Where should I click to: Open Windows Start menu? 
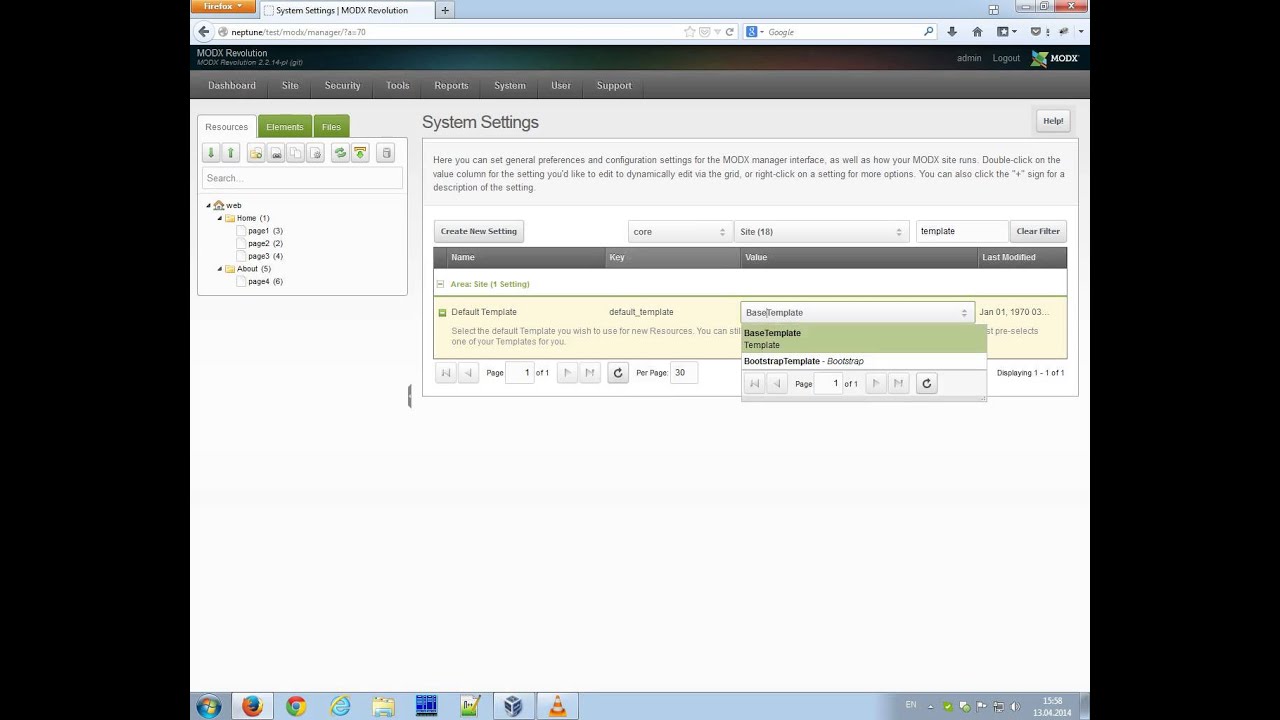[x=209, y=706]
